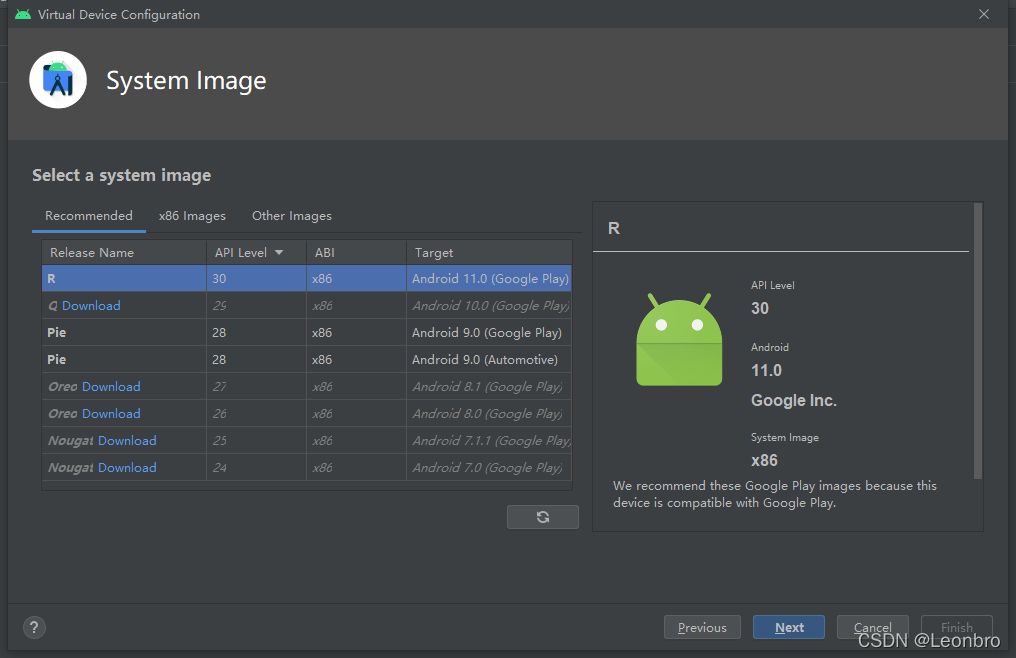Select Pie Android 9.0 (Google Play) row

click(x=306, y=333)
